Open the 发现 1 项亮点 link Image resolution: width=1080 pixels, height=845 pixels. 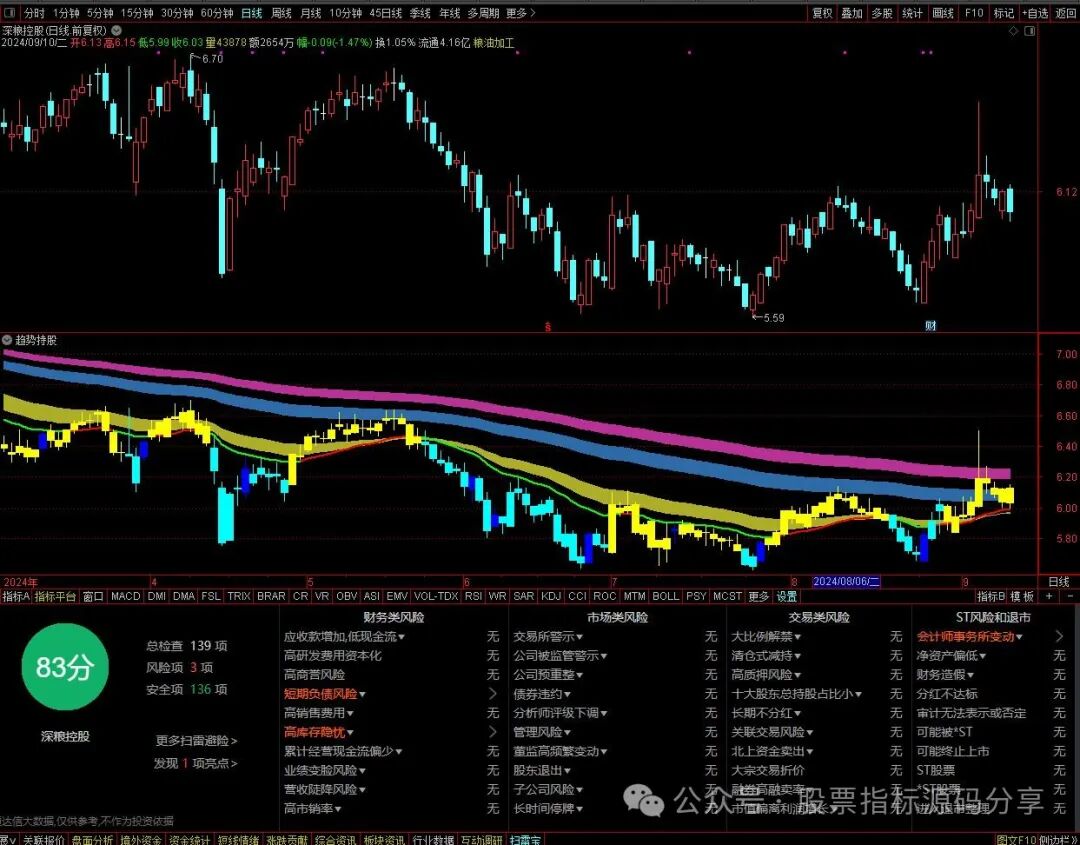(196, 763)
